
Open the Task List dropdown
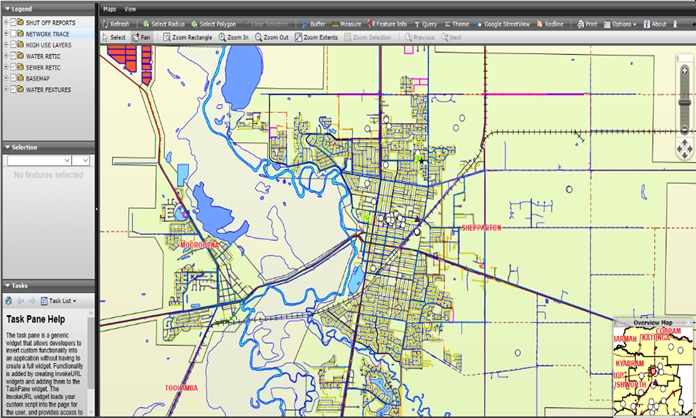coord(59,300)
